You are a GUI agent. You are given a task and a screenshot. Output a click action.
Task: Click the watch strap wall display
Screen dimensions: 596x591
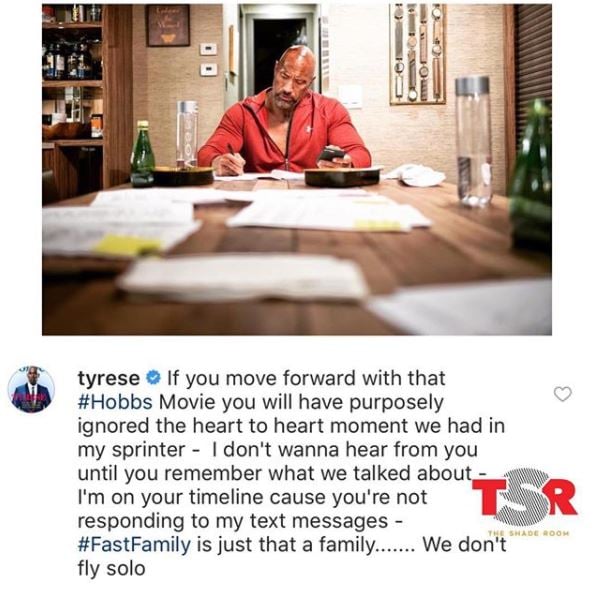[417, 53]
